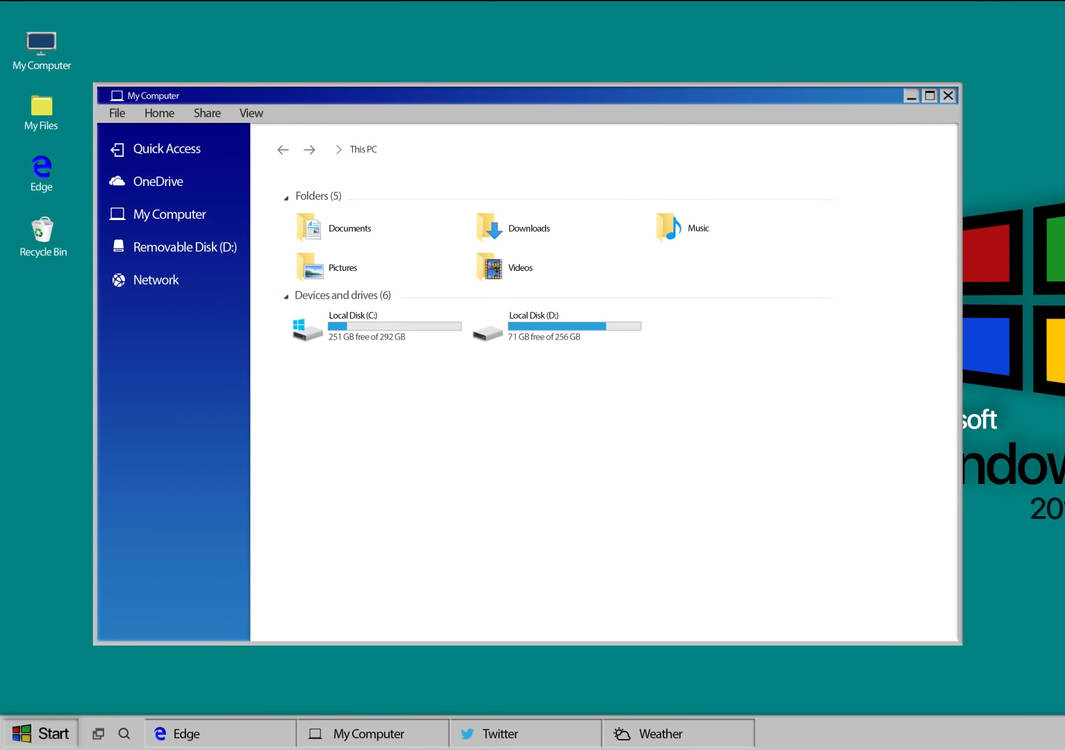Image resolution: width=1065 pixels, height=750 pixels.
Task: Select the Pictures folder icon
Action: coord(310,267)
